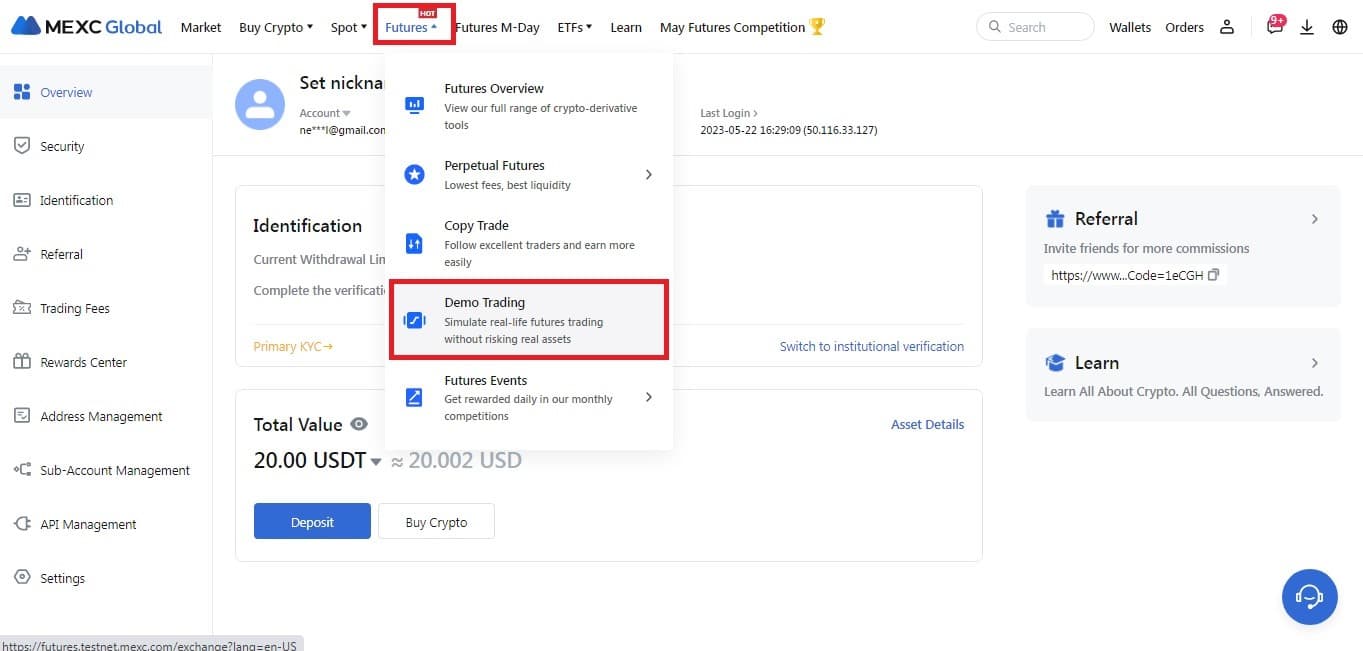Collapse the Futures dropdown menu
The height and width of the screenshot is (651, 1363).
(x=411, y=27)
